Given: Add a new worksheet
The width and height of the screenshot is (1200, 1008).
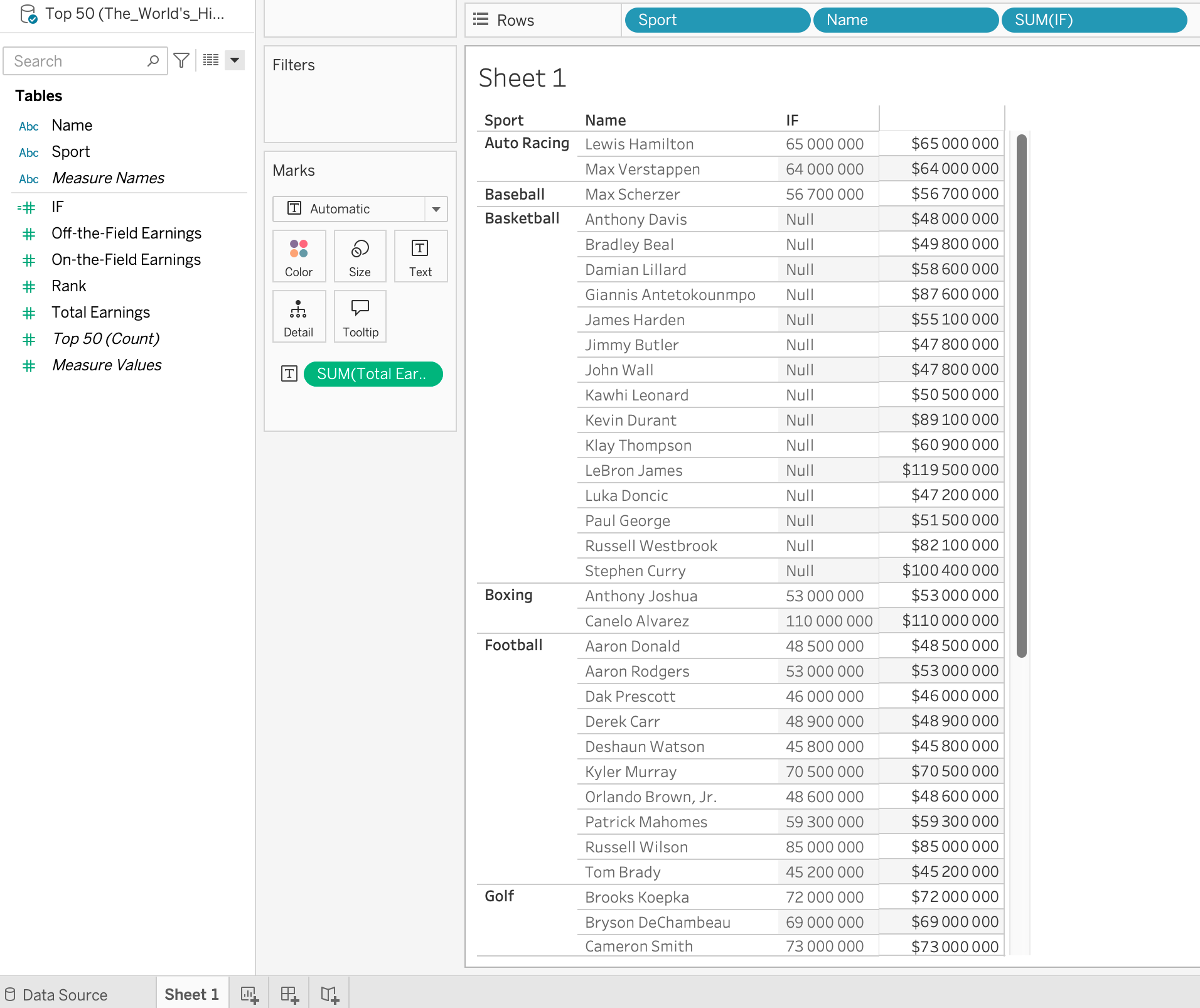Looking at the screenshot, I should coord(249,994).
